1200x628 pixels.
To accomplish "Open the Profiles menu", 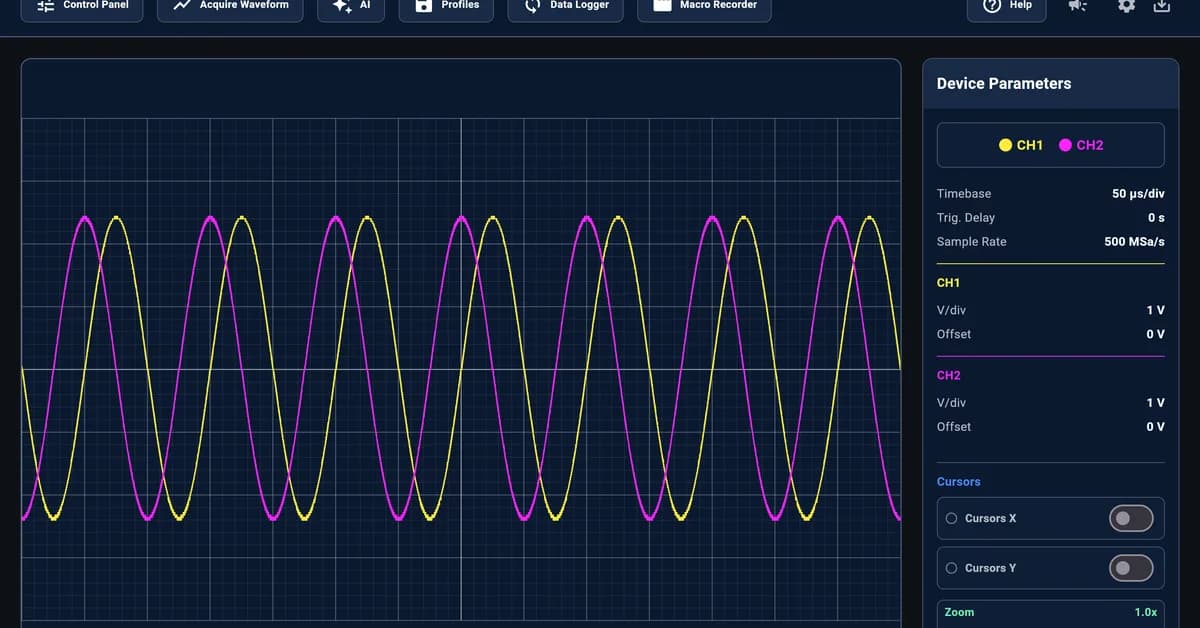I will coord(447,6).
